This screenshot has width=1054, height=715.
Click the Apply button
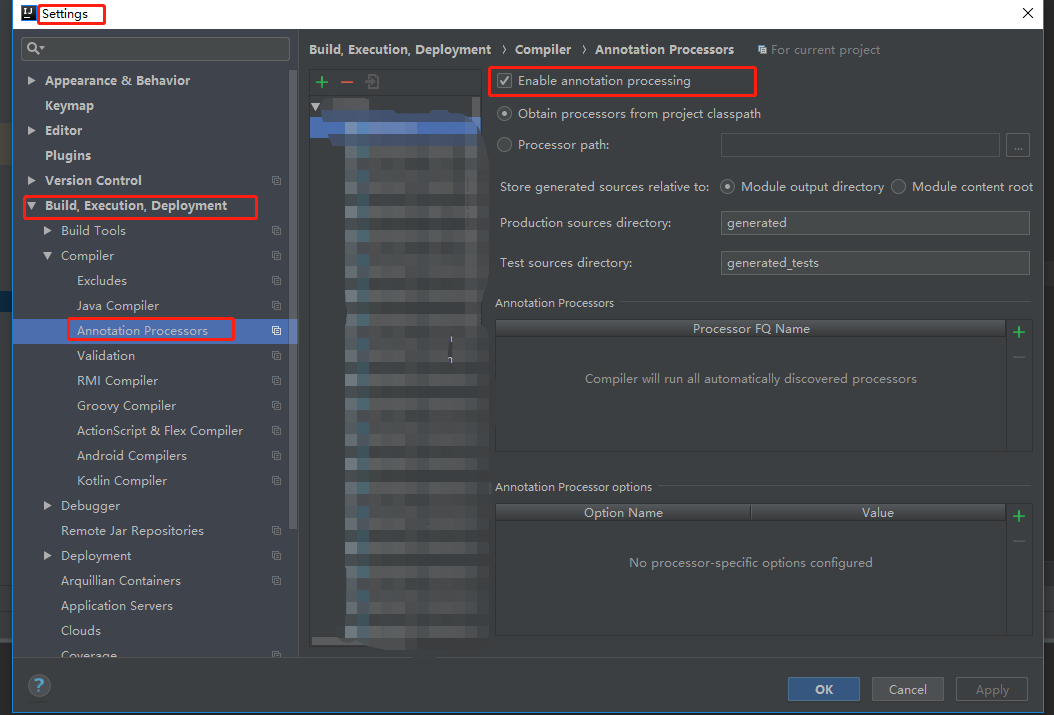pos(992,689)
